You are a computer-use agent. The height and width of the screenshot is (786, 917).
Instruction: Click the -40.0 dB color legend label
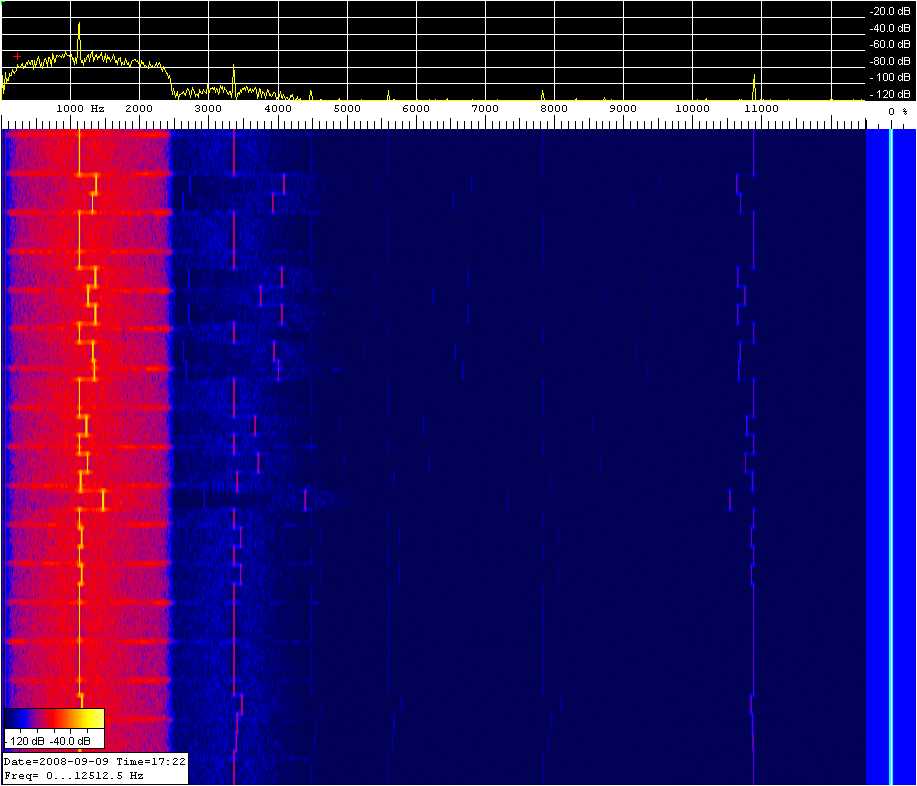[x=70, y=740]
